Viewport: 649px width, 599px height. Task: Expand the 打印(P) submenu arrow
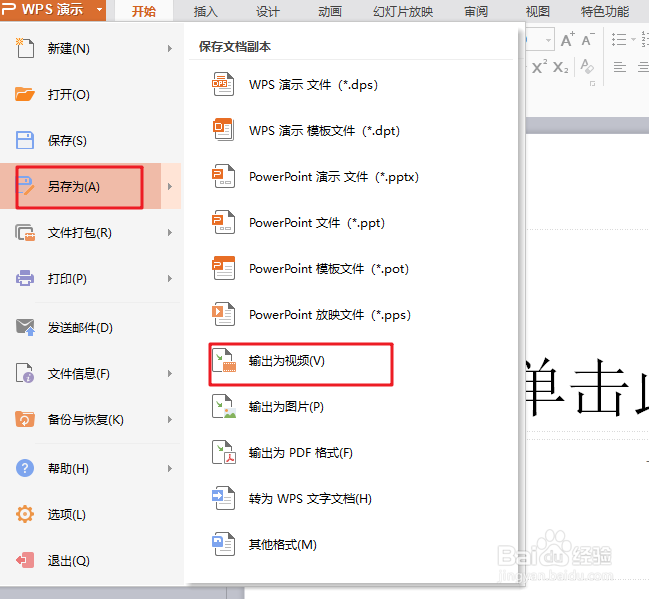tap(170, 279)
